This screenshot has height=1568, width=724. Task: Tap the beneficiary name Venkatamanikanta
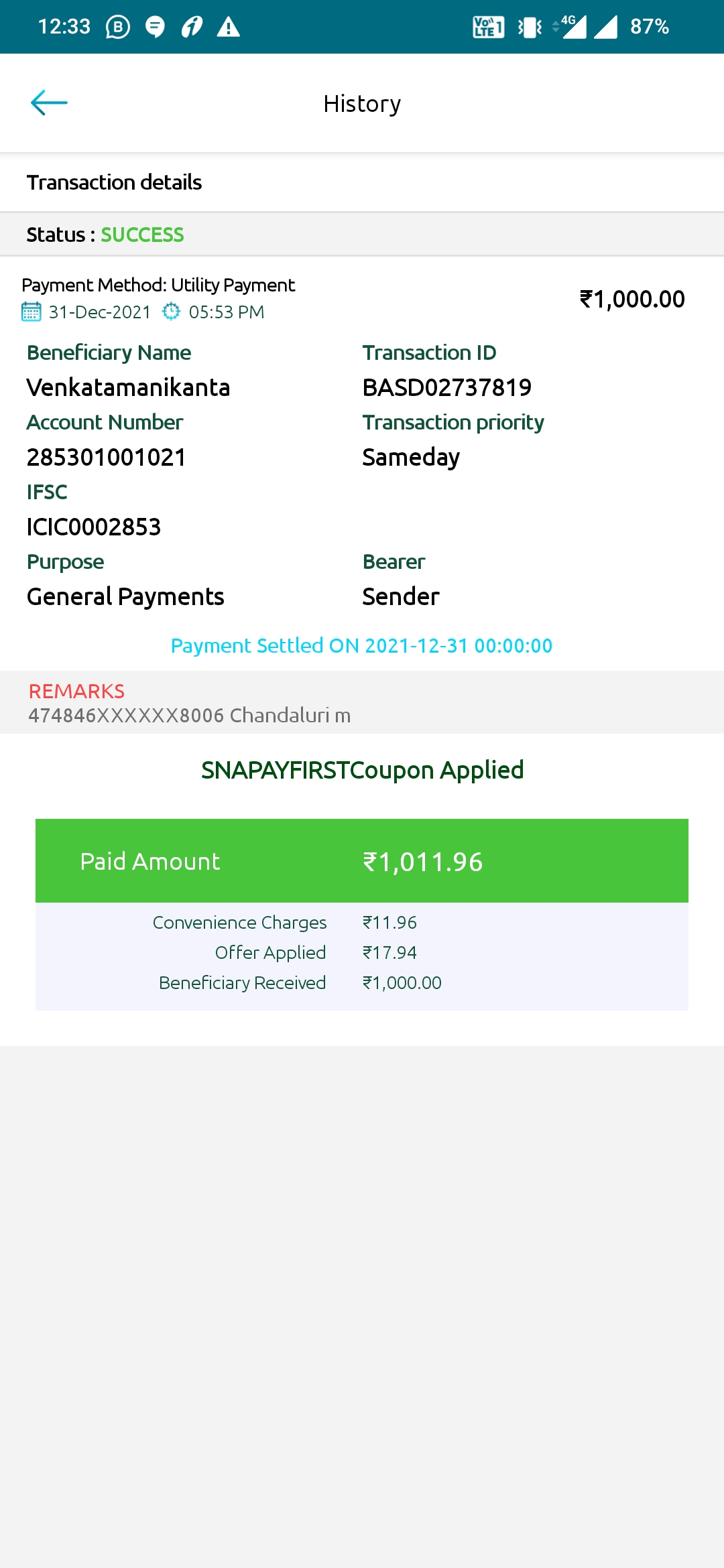point(128,387)
